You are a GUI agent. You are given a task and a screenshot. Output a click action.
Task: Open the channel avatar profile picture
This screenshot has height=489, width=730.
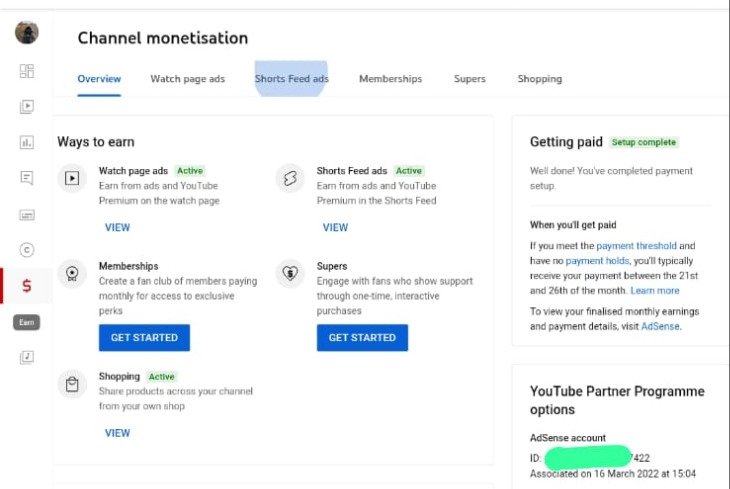click(x=27, y=33)
